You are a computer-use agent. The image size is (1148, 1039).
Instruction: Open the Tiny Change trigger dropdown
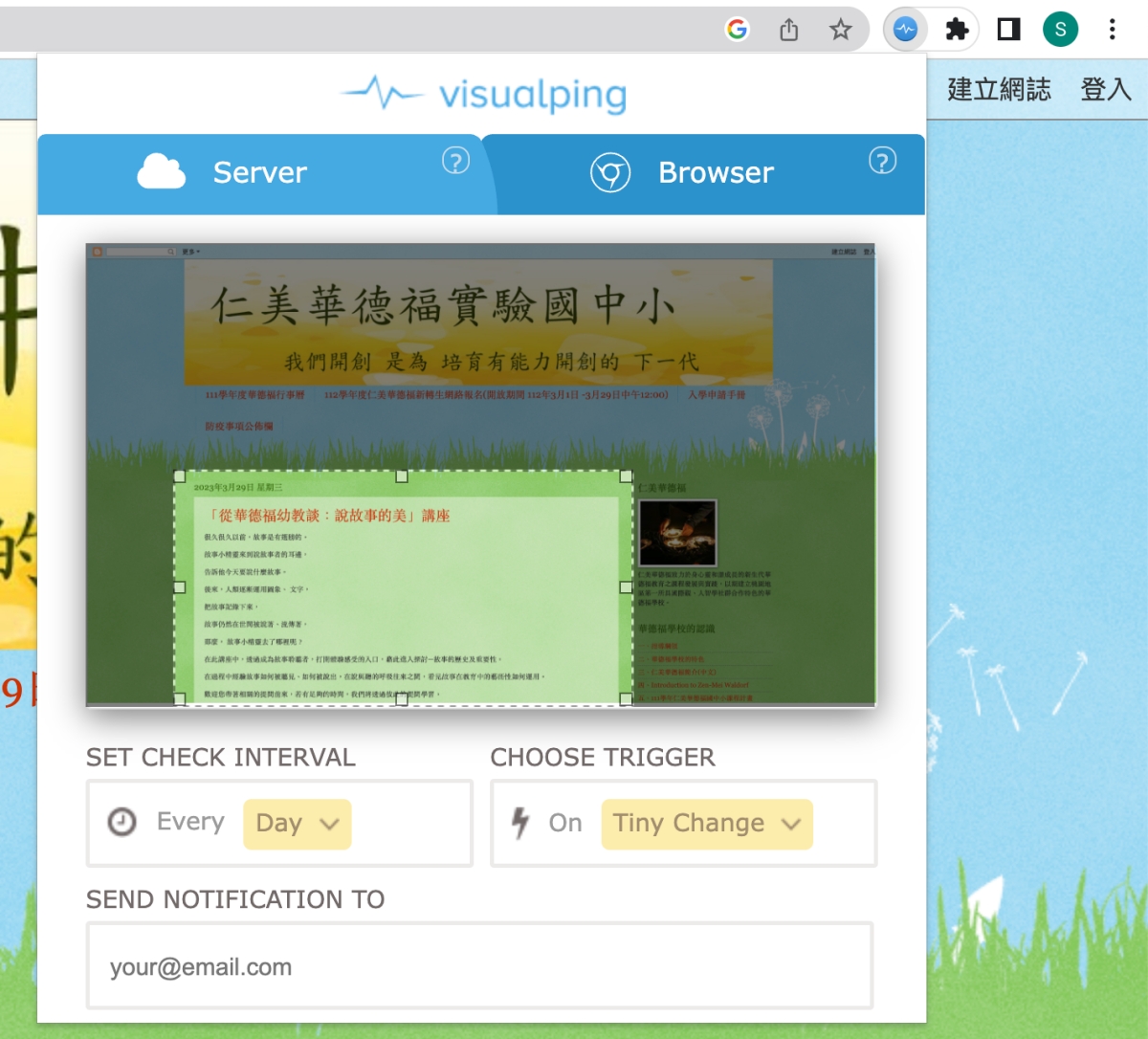(707, 824)
